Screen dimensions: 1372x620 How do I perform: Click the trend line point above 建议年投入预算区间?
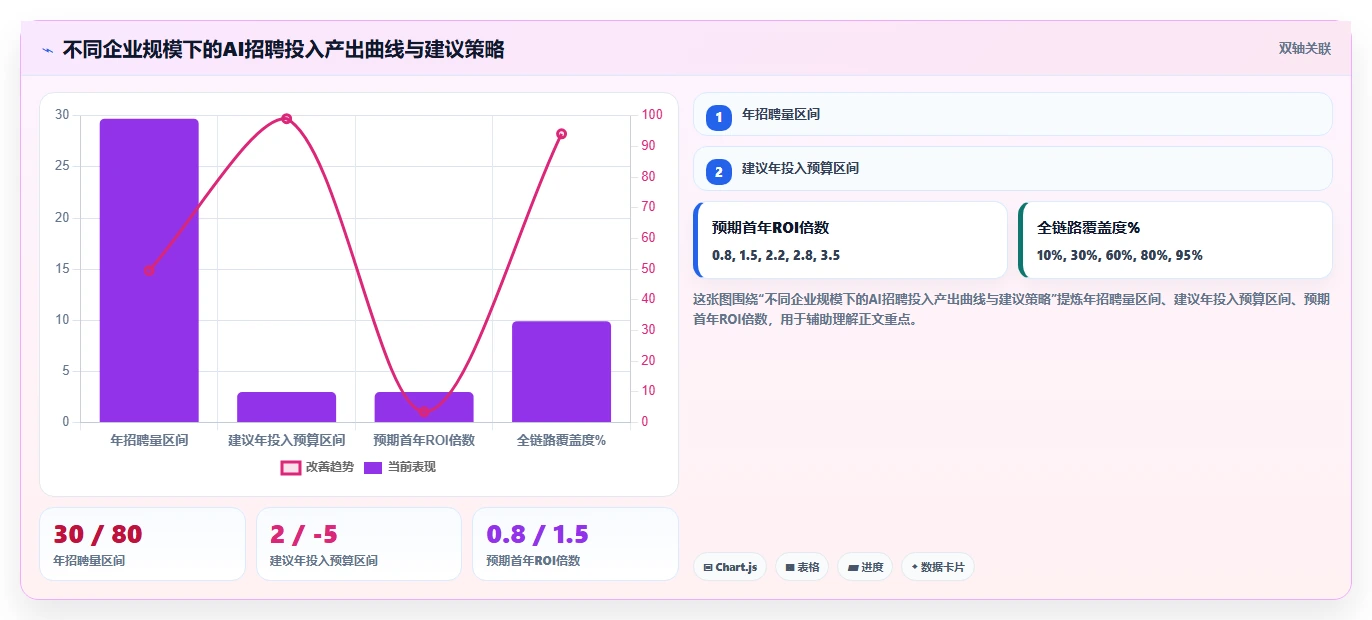(286, 119)
